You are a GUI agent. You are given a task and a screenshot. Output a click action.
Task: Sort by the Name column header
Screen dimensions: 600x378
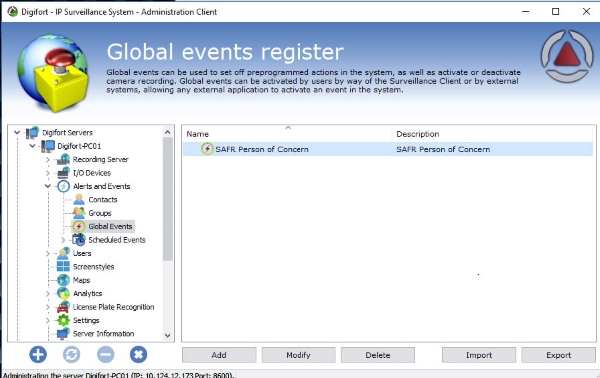(x=287, y=134)
